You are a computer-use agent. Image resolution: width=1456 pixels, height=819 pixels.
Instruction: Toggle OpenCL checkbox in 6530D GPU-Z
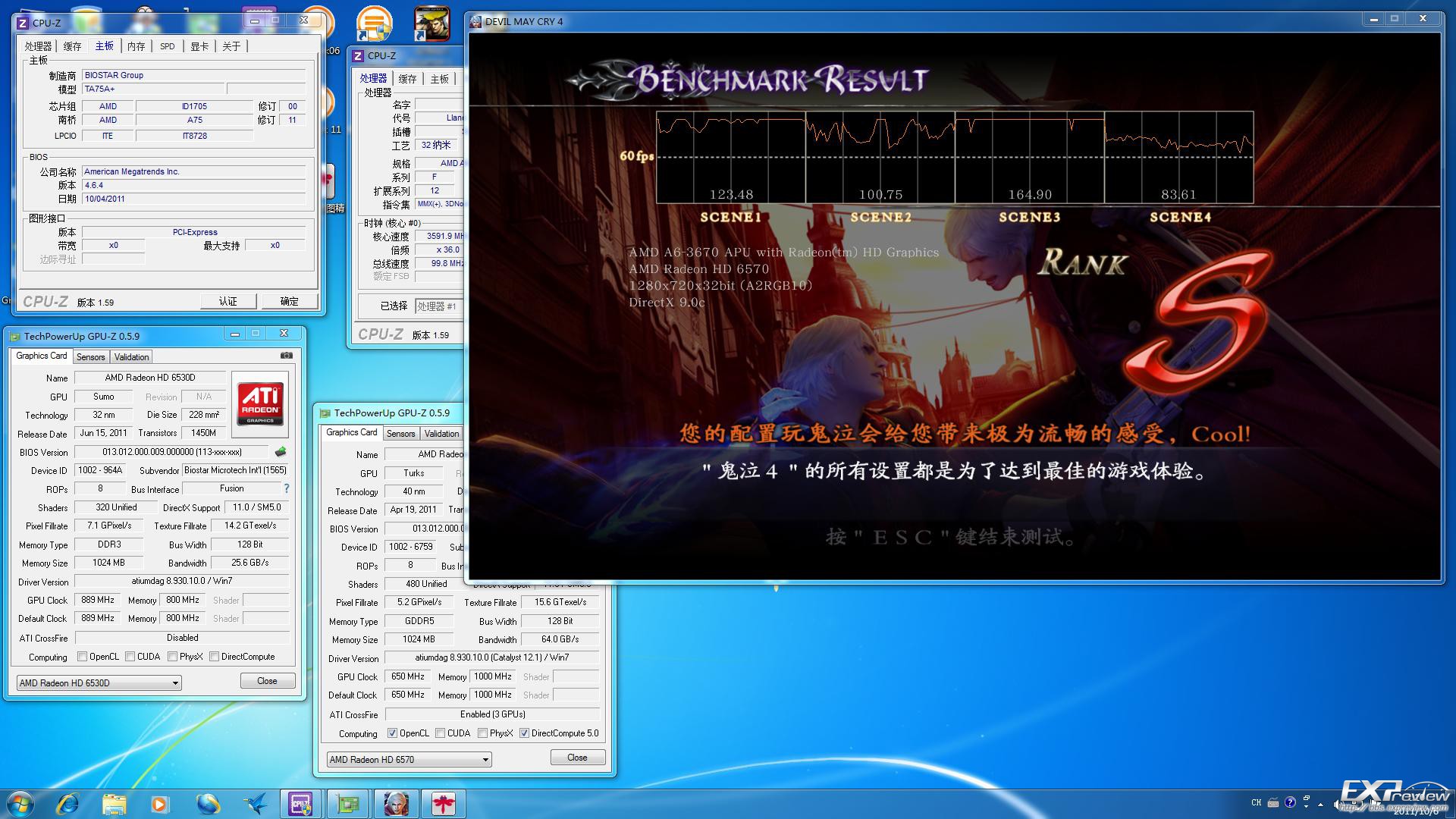pos(83,657)
